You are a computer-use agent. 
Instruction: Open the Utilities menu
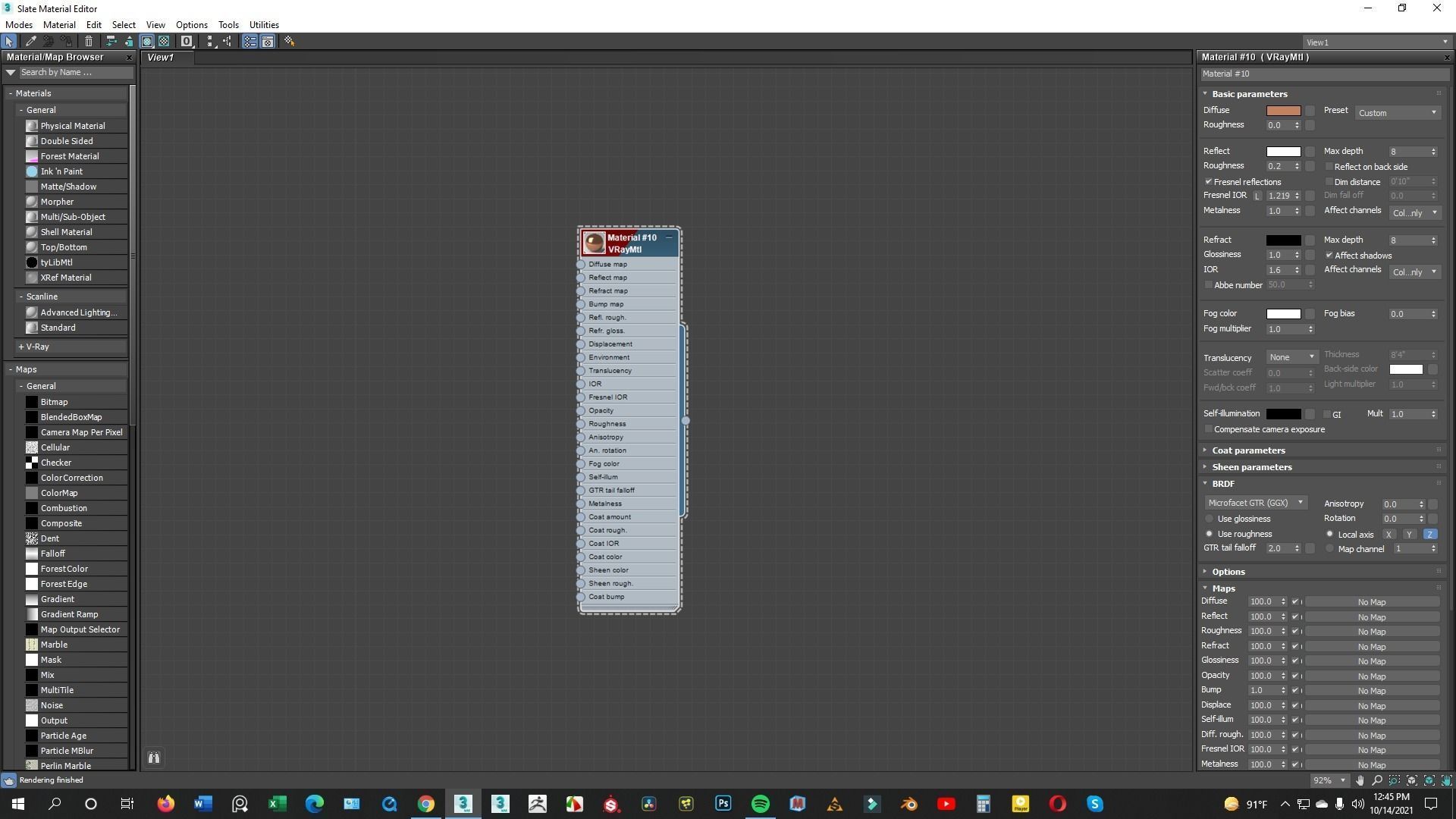tap(264, 25)
